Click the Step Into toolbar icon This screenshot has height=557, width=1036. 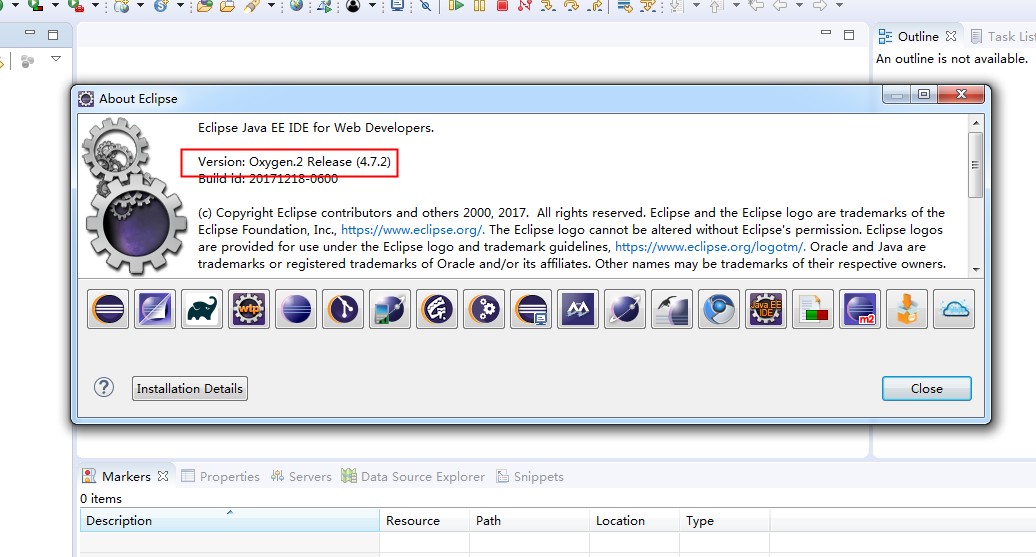pos(548,5)
